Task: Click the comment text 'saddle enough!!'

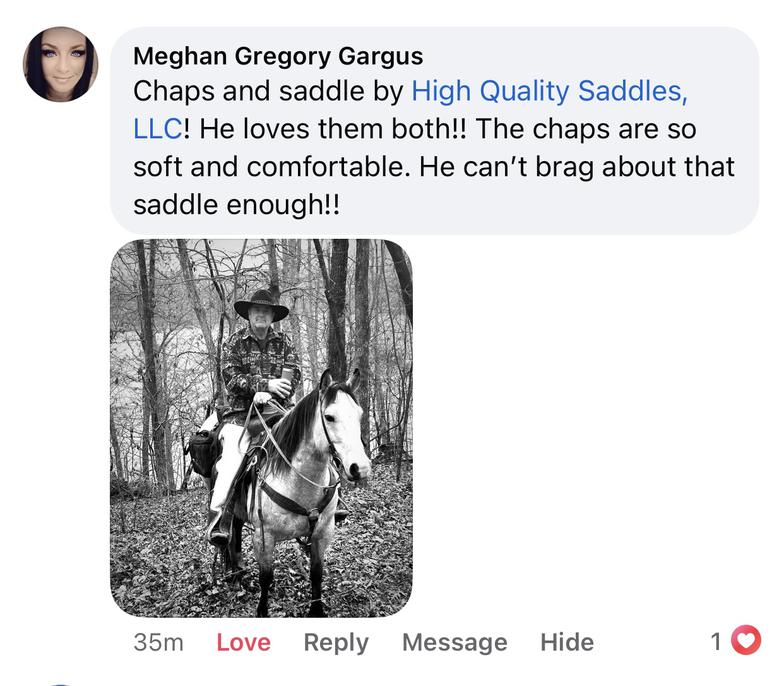Action: (x=235, y=203)
